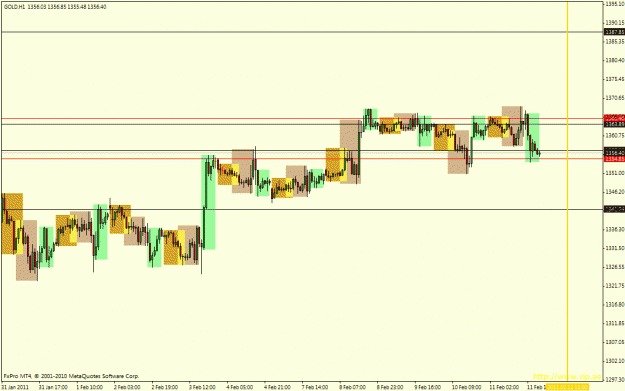Click the 1311.85 price scale value

pos(615,323)
